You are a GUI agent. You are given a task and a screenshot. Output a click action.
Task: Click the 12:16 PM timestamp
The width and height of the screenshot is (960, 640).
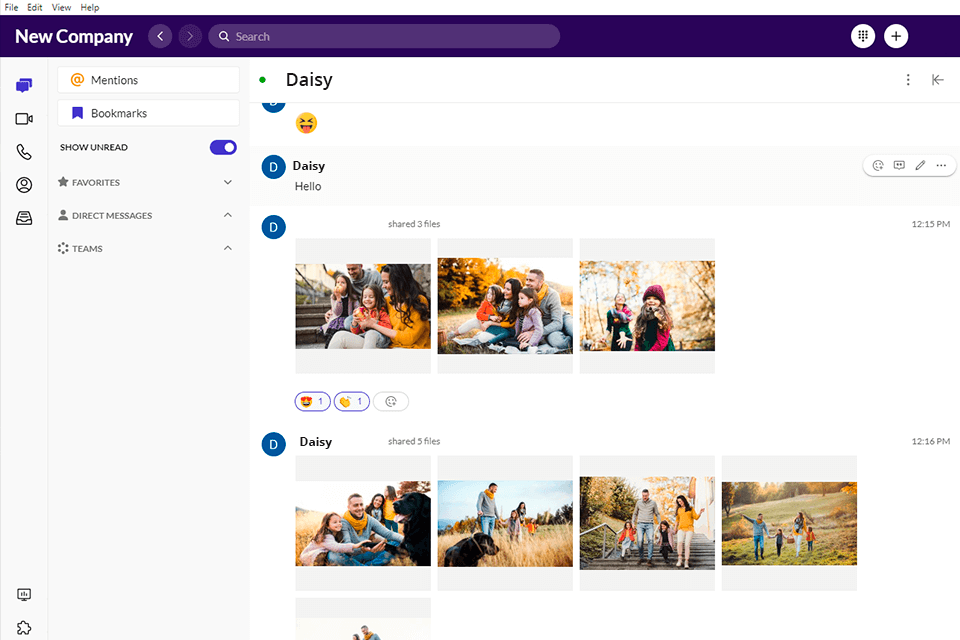(931, 441)
